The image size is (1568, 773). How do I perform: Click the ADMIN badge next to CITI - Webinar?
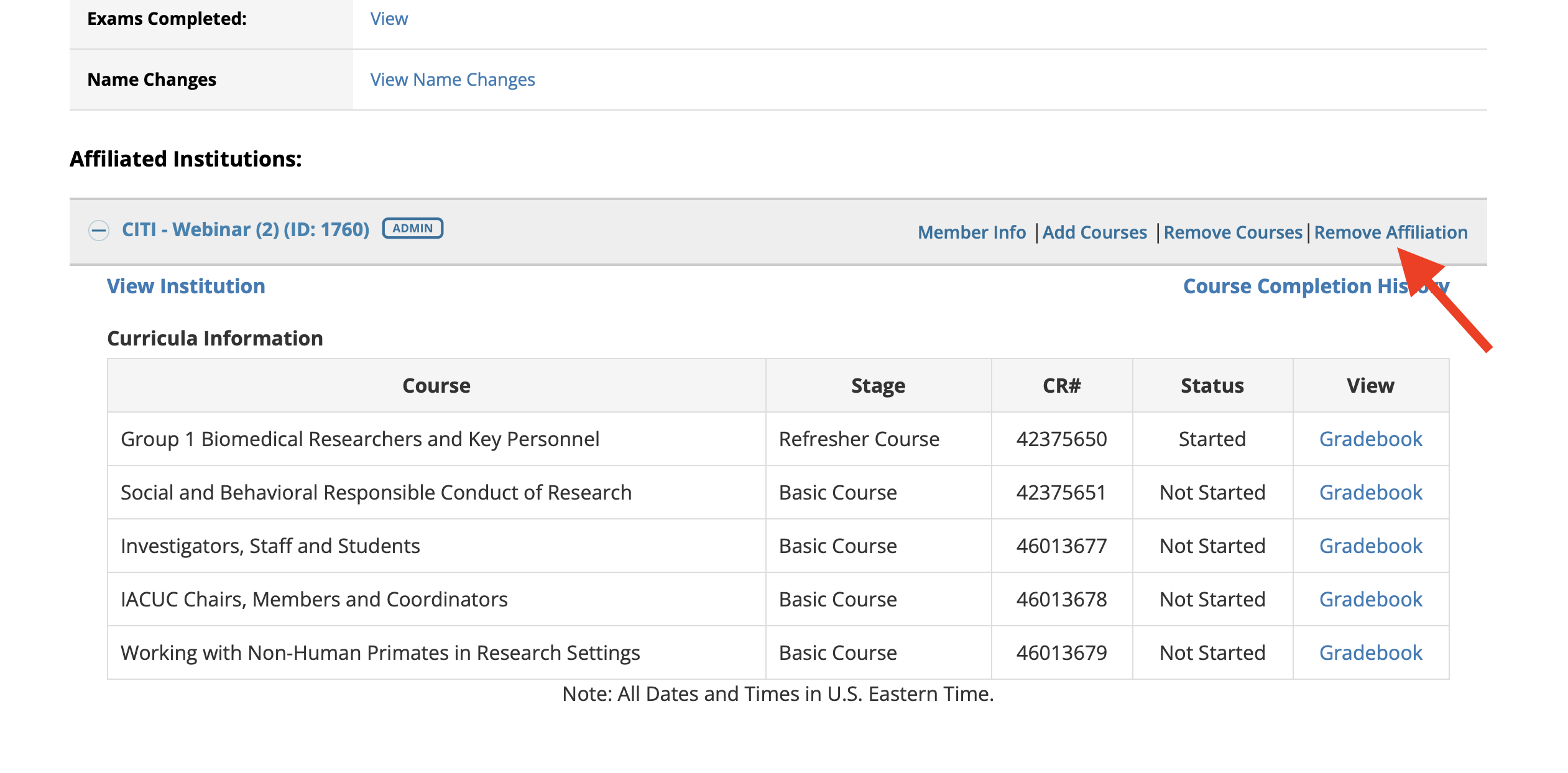412,228
